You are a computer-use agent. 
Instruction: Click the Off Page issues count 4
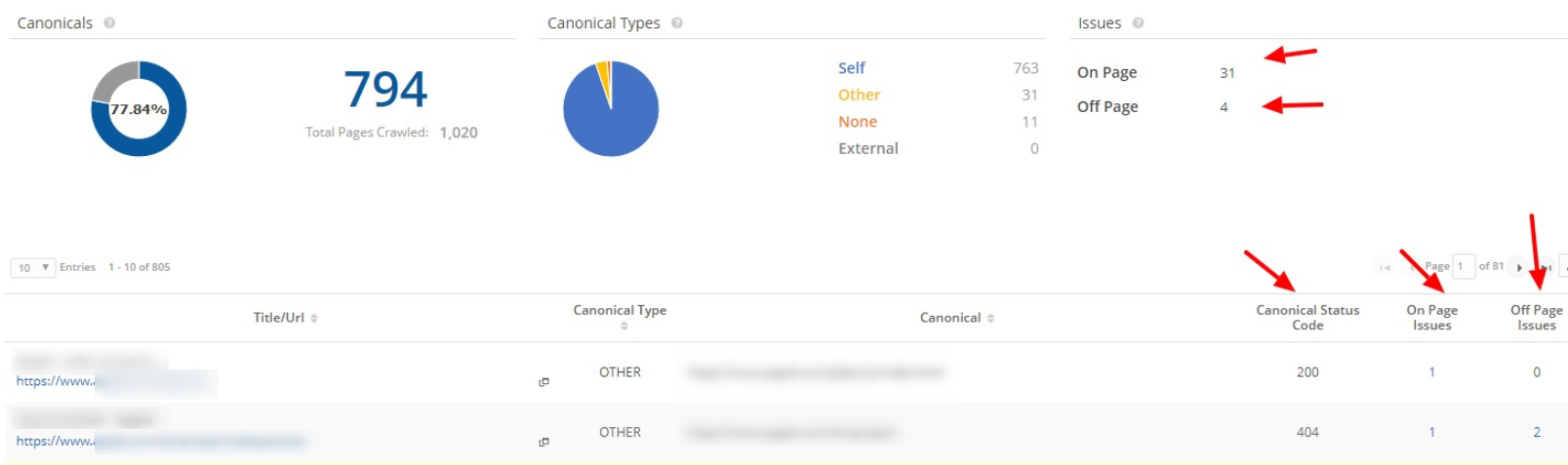(1224, 107)
